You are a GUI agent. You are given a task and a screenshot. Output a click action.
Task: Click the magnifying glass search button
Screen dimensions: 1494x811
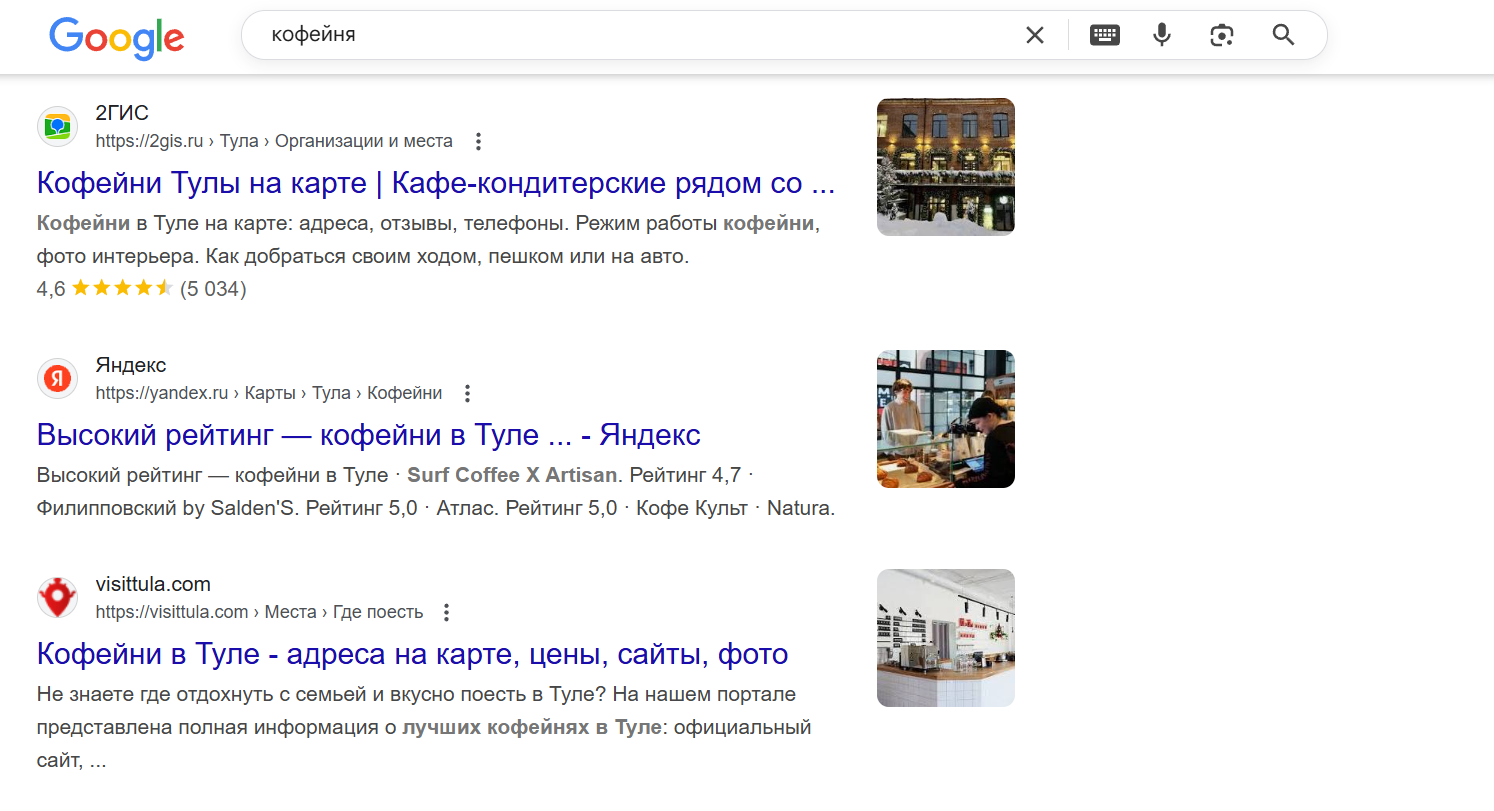pyautogui.click(x=1283, y=36)
